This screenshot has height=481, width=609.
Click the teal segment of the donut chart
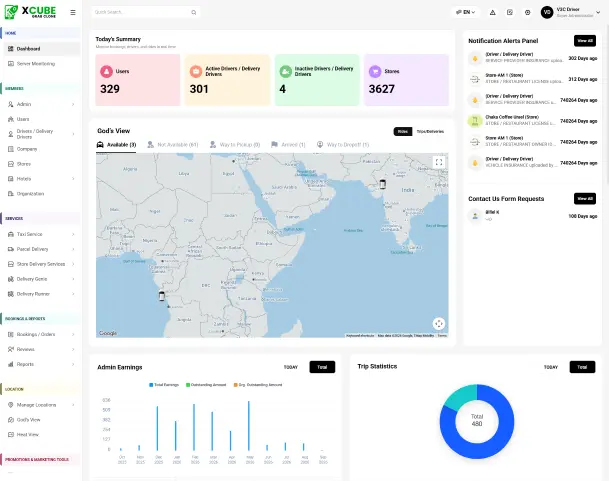[462, 397]
